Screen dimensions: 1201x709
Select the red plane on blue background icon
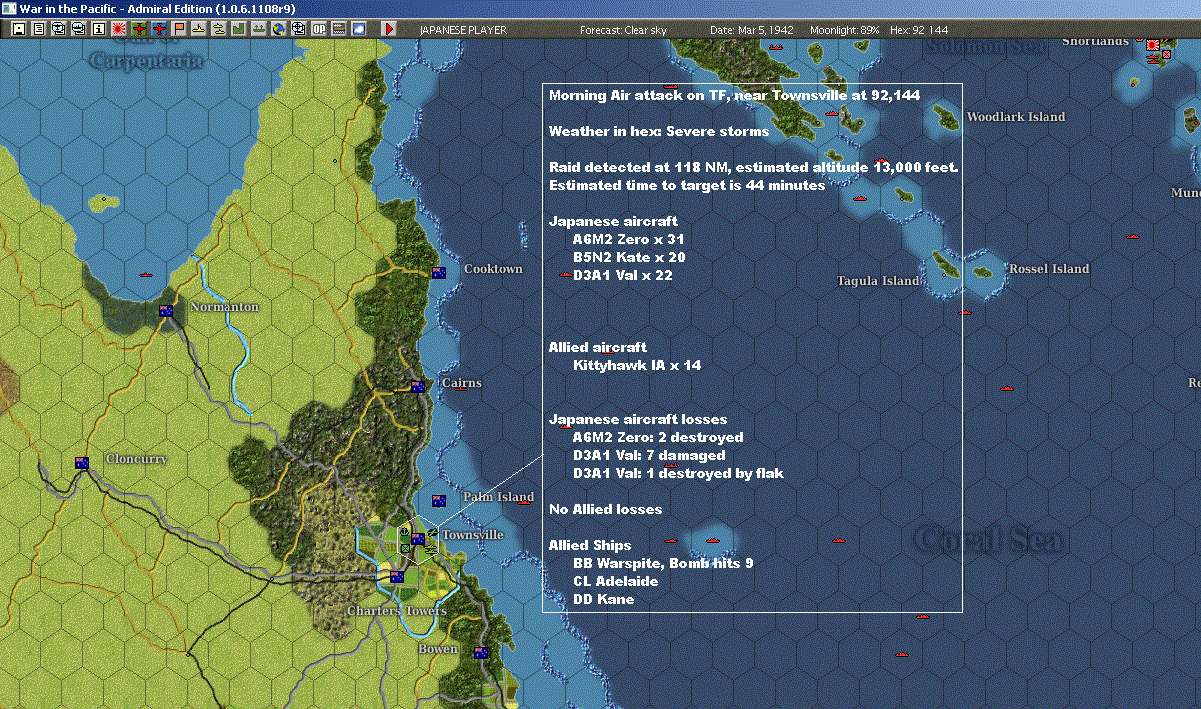[160, 29]
